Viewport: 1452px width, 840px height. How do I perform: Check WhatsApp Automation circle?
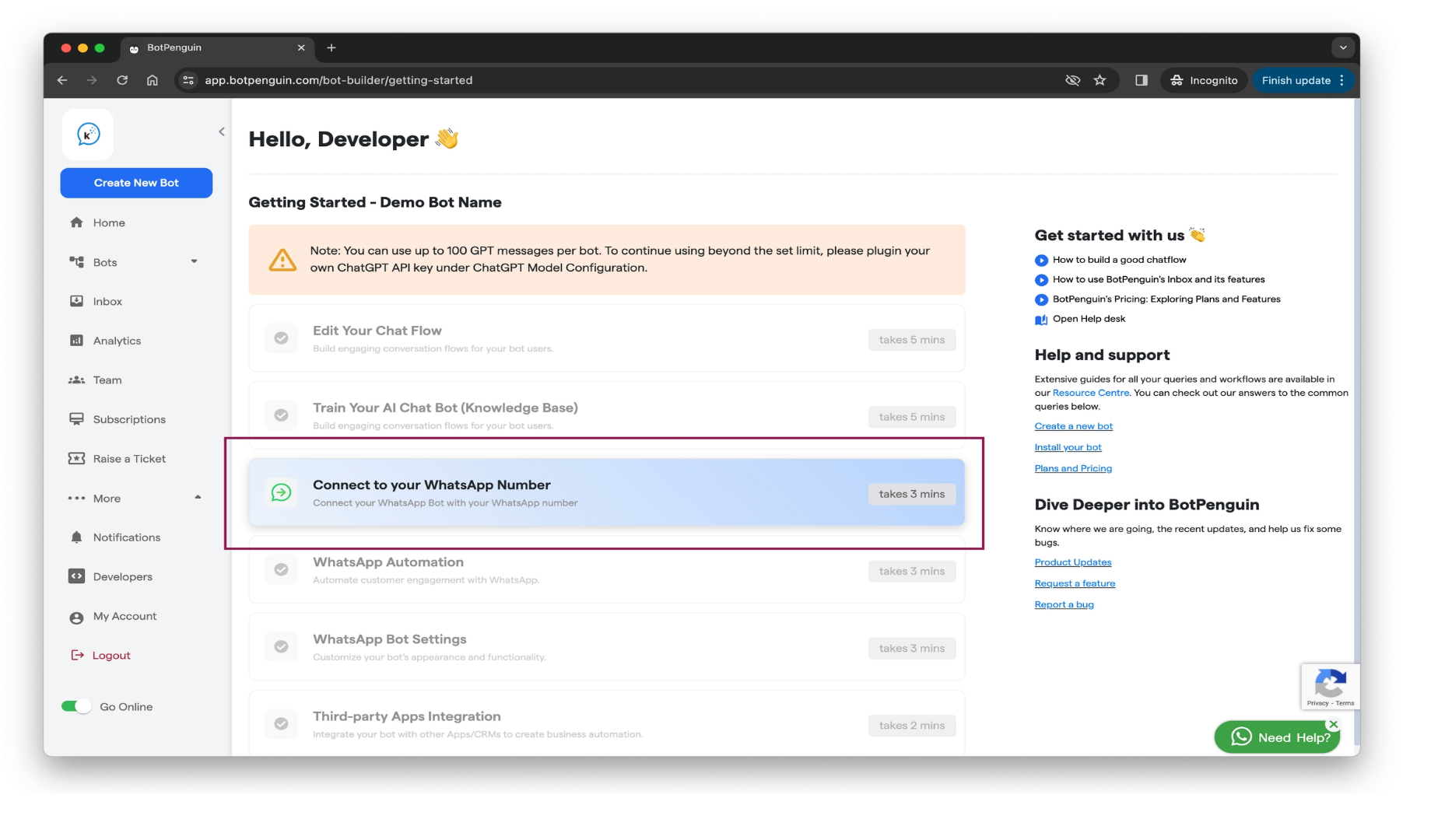pyautogui.click(x=282, y=569)
